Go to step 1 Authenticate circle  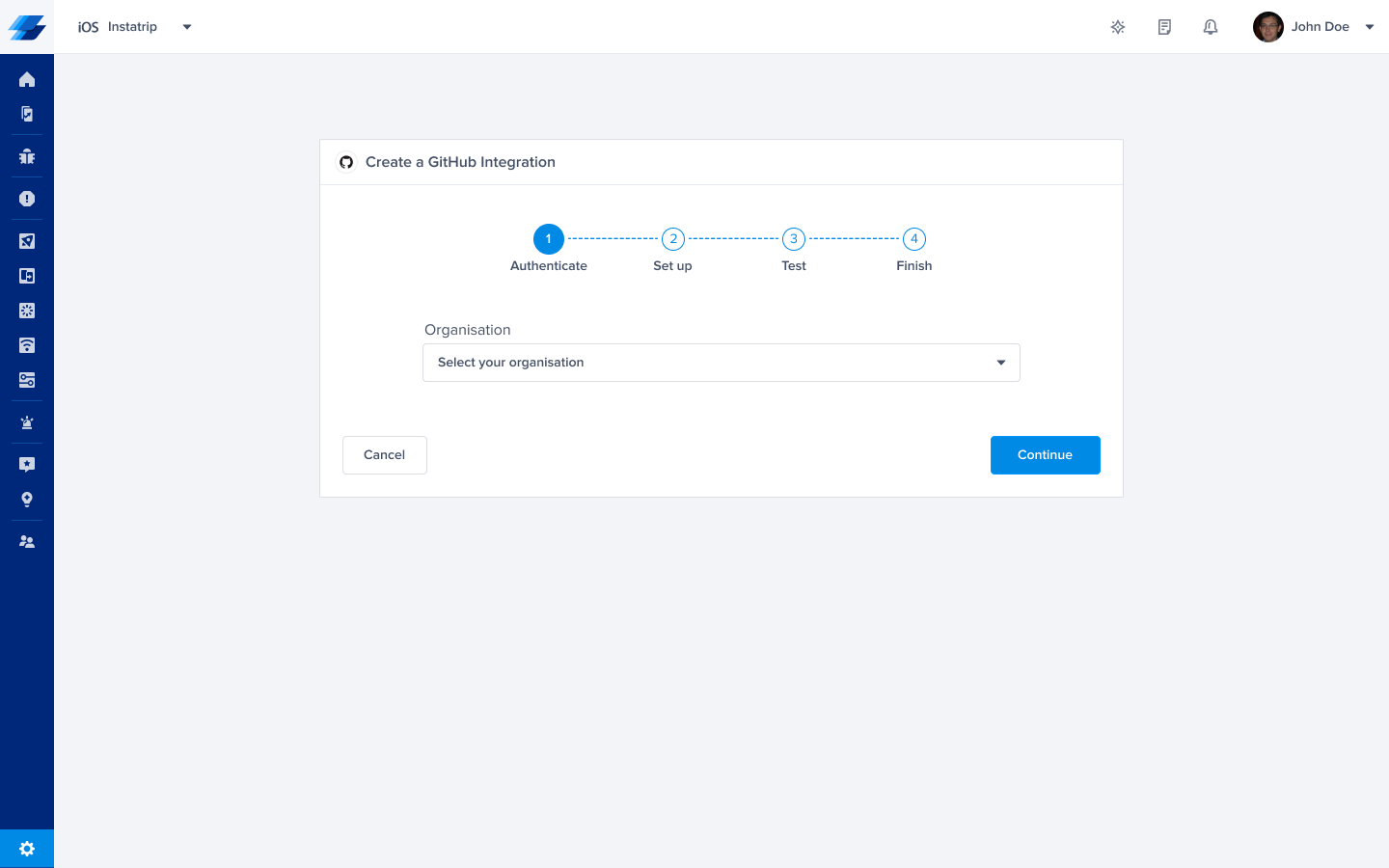click(549, 239)
